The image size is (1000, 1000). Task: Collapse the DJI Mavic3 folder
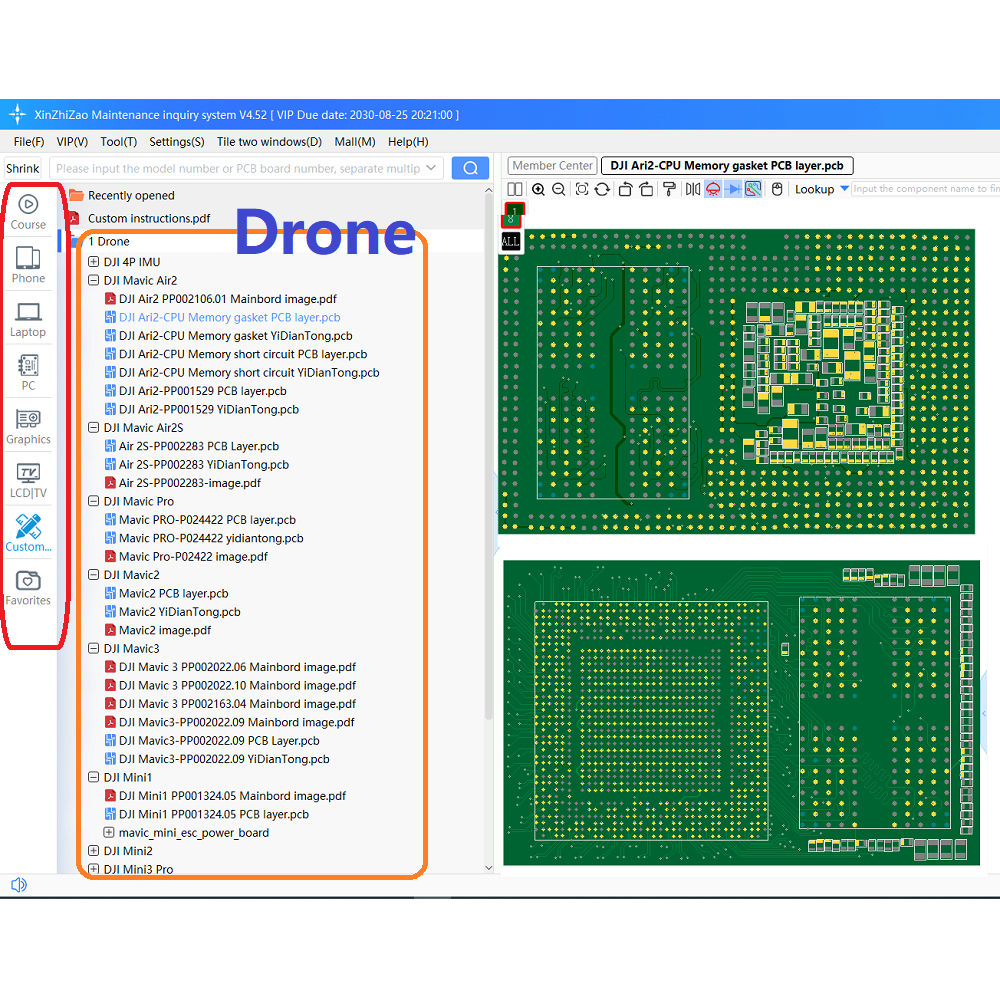pos(93,648)
